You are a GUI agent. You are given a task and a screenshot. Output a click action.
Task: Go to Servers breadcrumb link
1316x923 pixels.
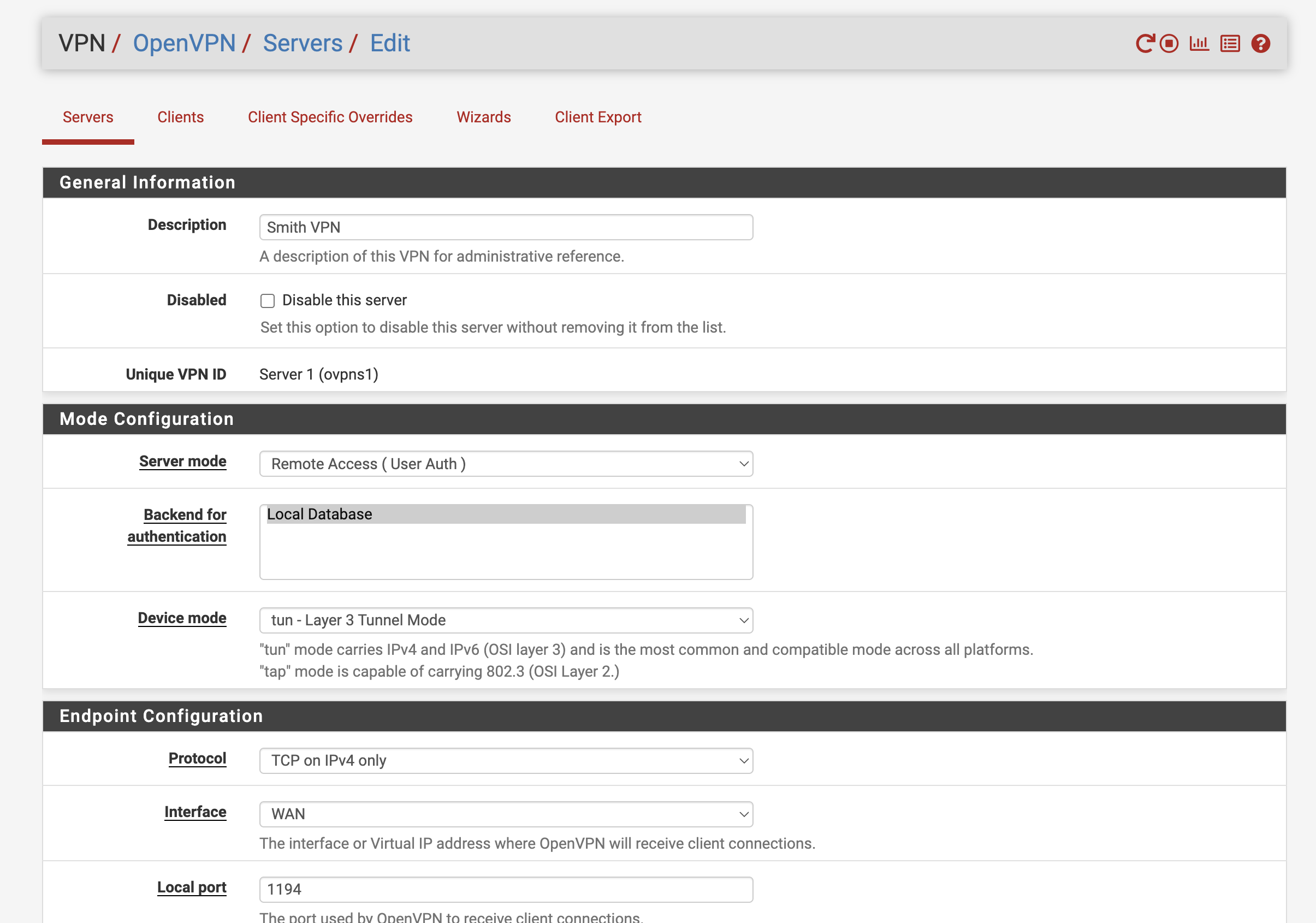[x=303, y=43]
